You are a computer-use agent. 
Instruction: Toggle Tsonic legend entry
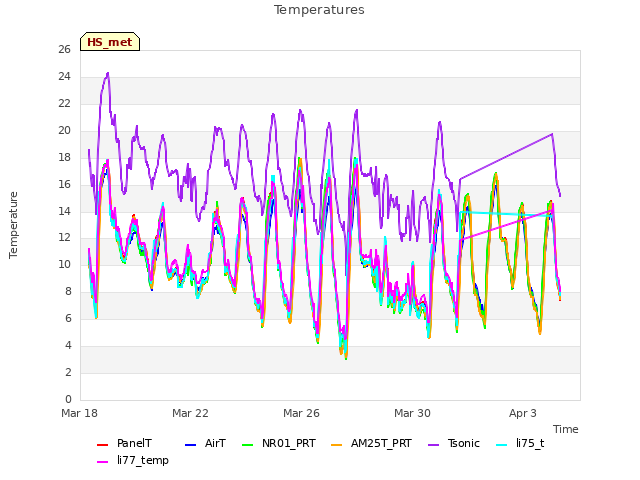click(453, 444)
